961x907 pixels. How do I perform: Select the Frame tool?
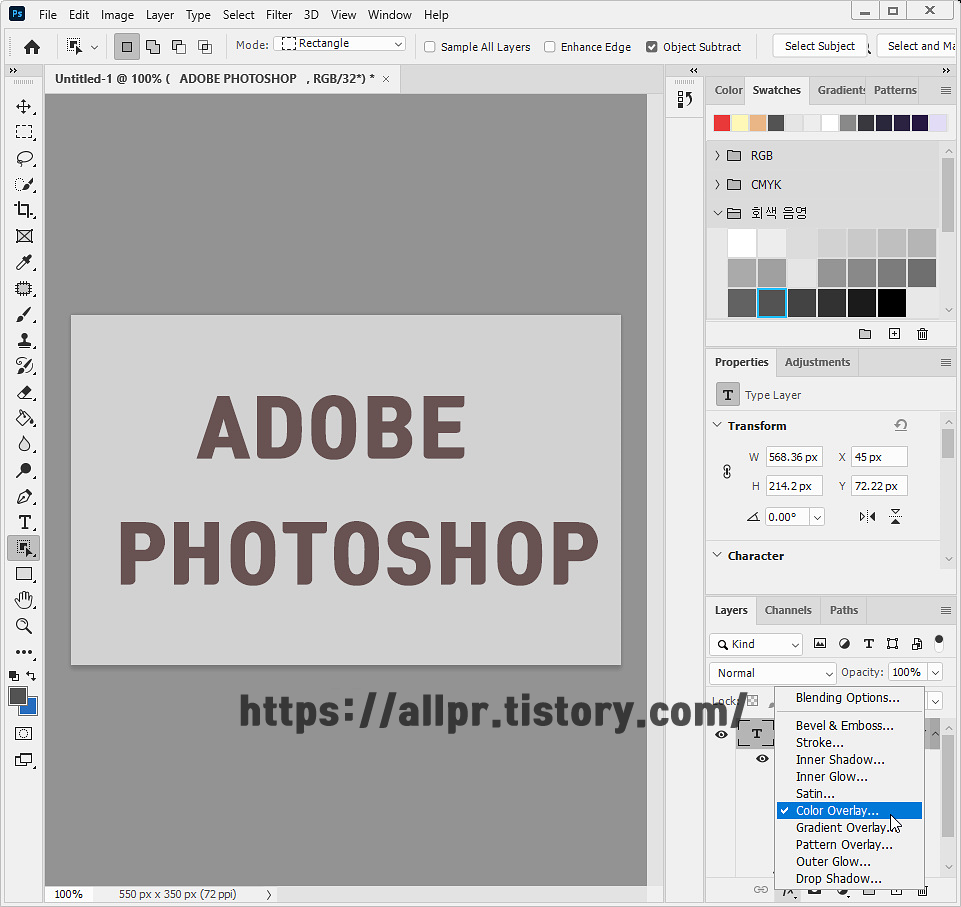(24, 236)
